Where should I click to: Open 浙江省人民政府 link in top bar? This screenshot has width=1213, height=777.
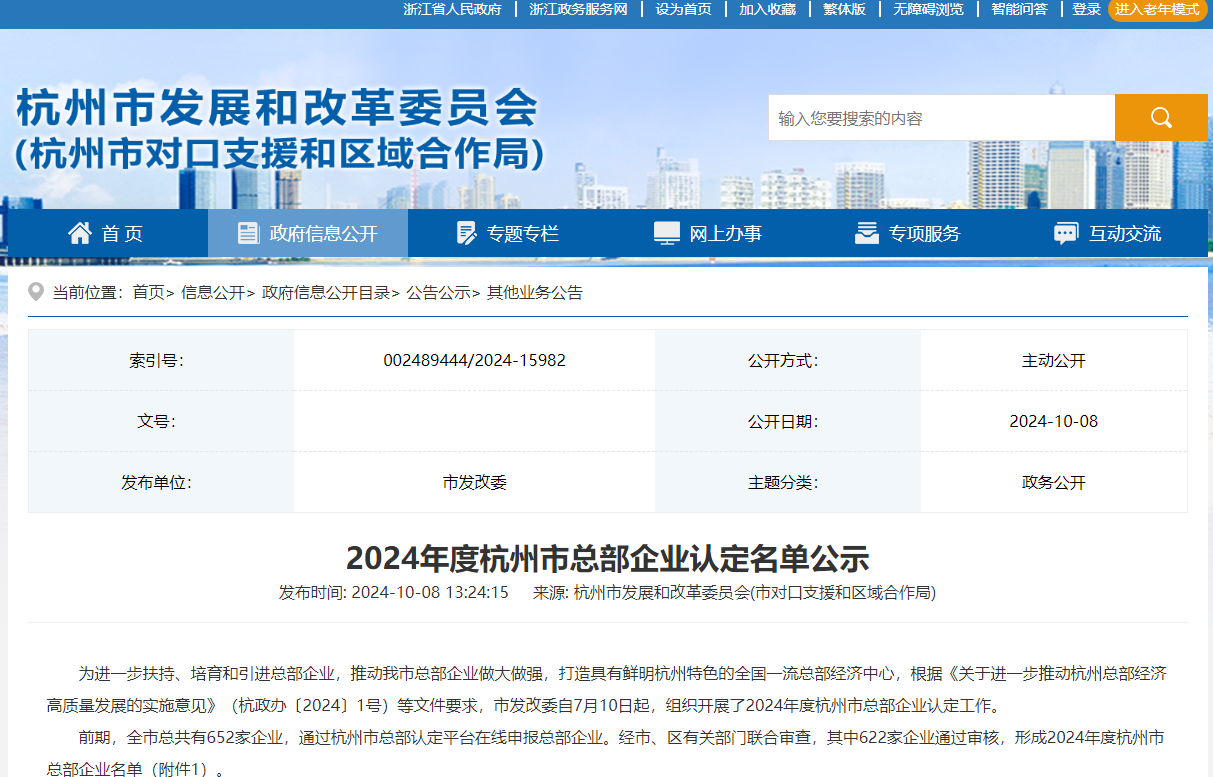(x=452, y=9)
